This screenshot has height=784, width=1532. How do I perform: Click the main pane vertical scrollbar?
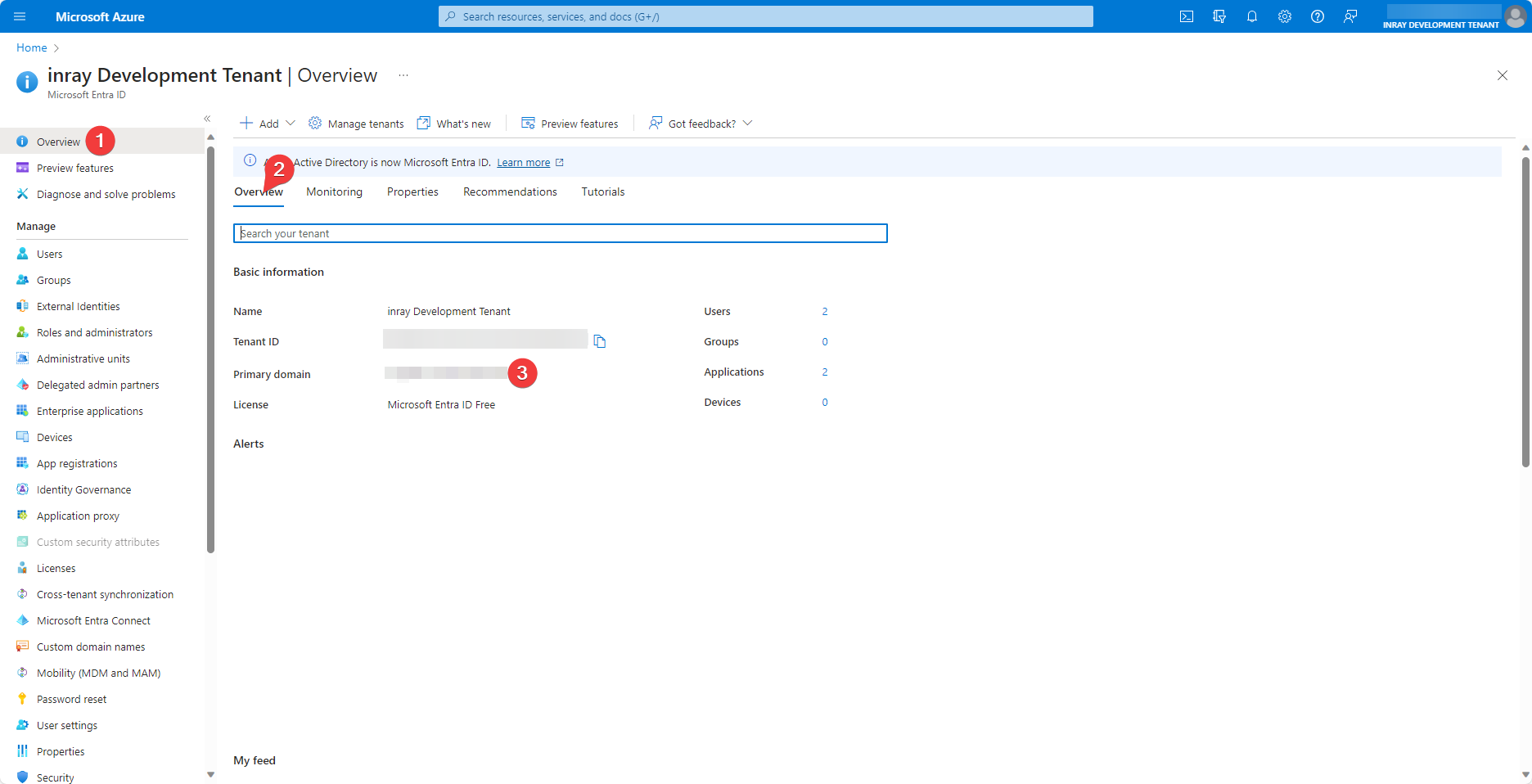point(1525,311)
